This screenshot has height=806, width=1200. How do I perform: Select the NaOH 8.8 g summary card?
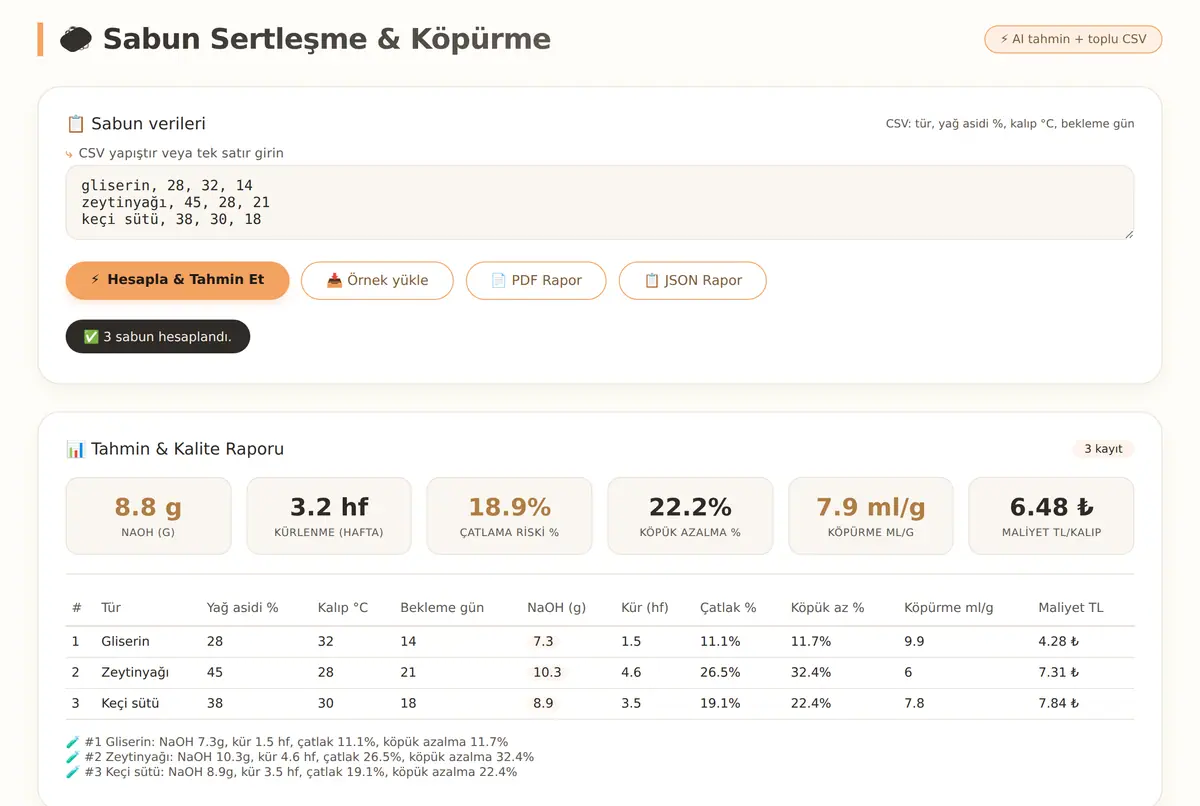148,516
